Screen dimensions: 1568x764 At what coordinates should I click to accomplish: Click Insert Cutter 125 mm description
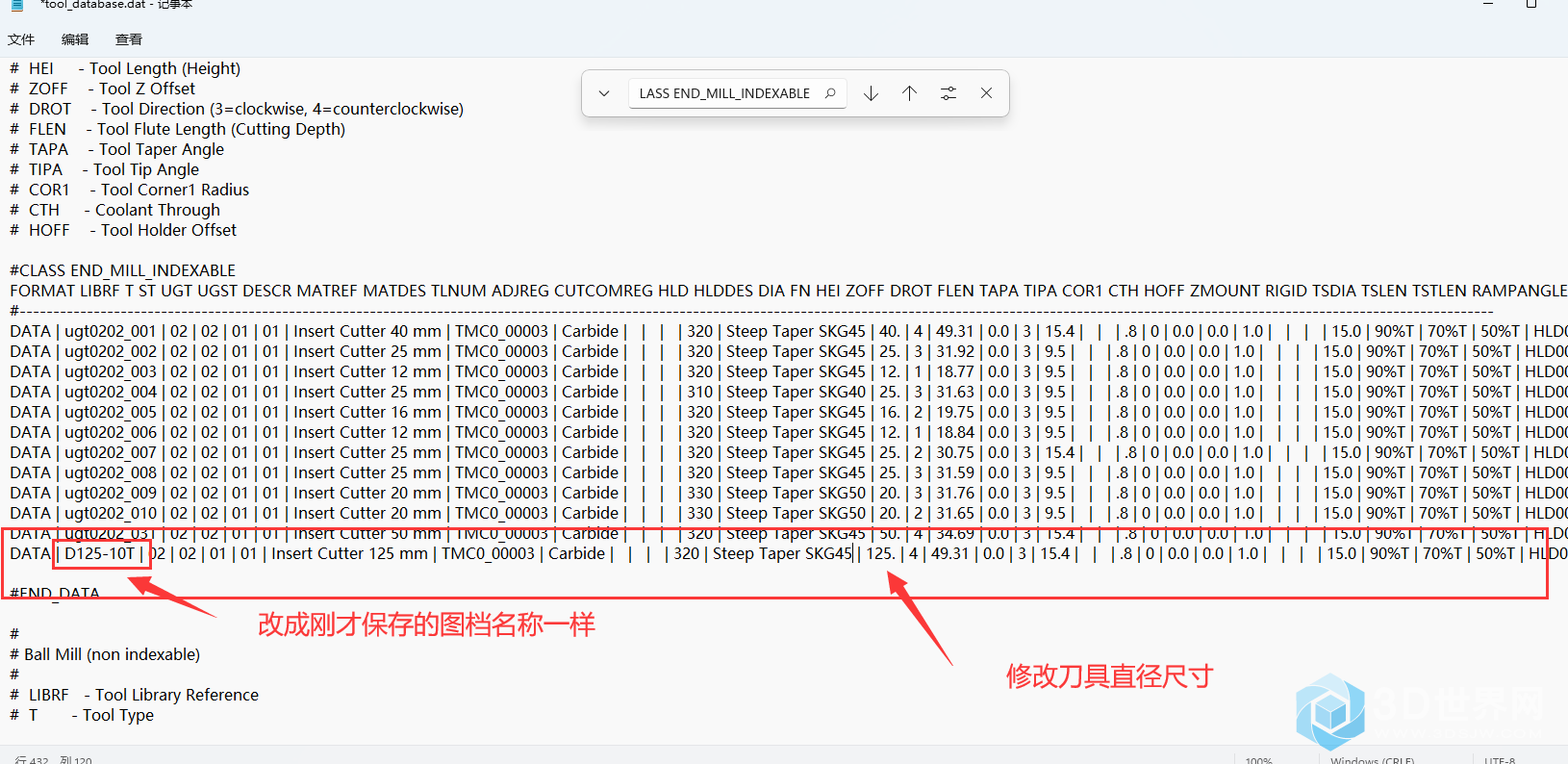click(x=349, y=553)
